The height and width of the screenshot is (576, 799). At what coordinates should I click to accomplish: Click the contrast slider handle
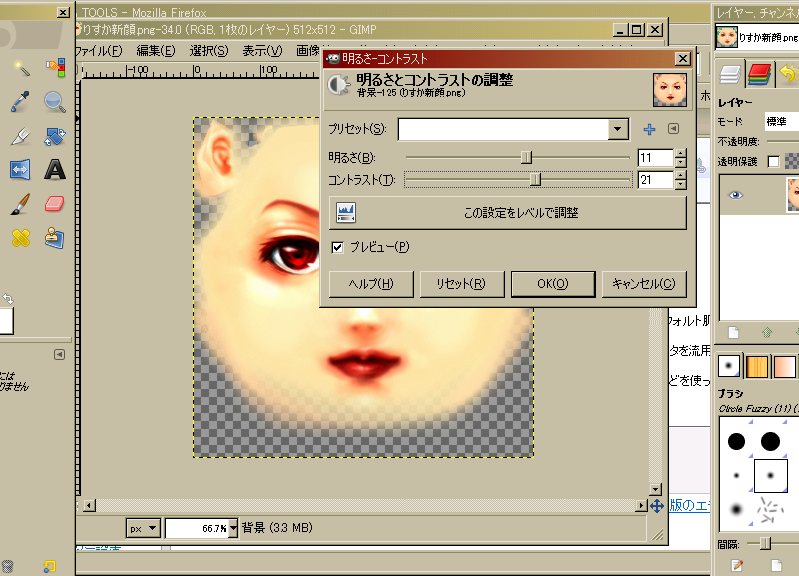[x=535, y=179]
